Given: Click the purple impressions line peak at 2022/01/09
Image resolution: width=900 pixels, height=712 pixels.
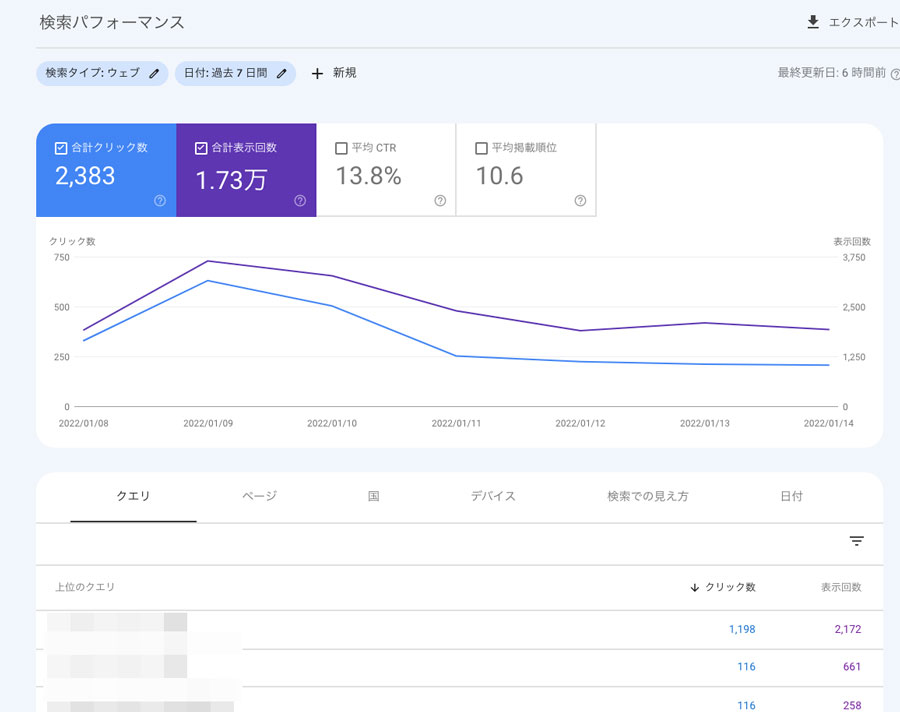Looking at the screenshot, I should (208, 261).
